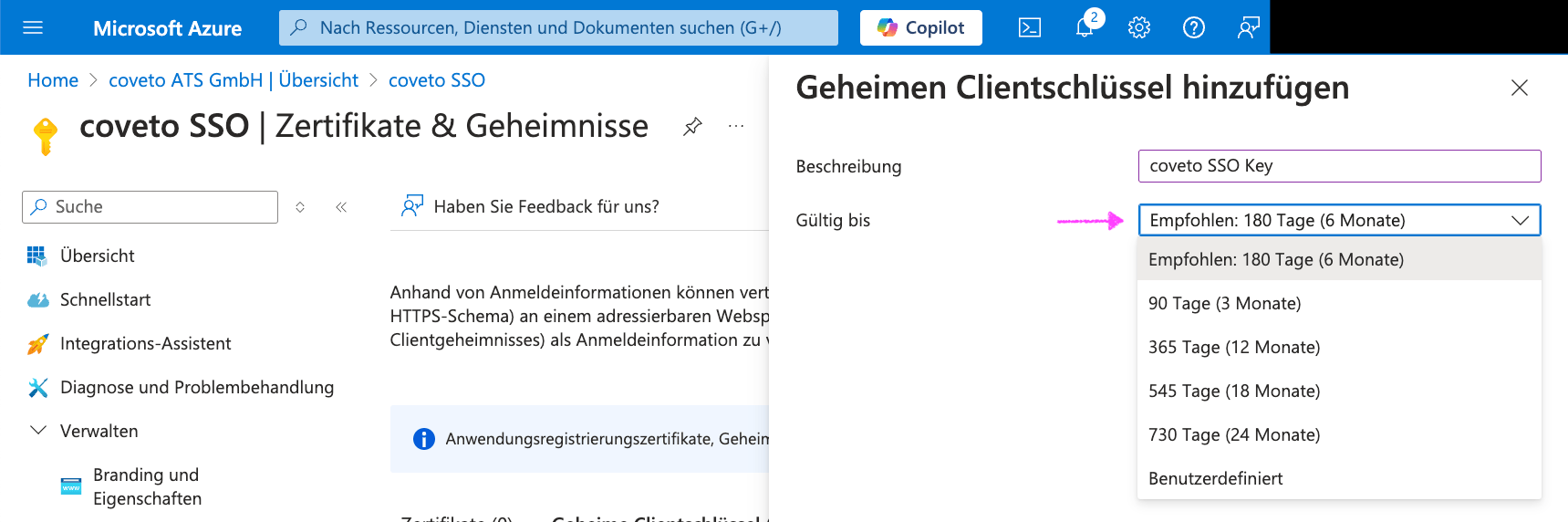Screen dimensions: 1568x522
Task: Click the Übersicht grid icon
Action: click(x=37, y=256)
